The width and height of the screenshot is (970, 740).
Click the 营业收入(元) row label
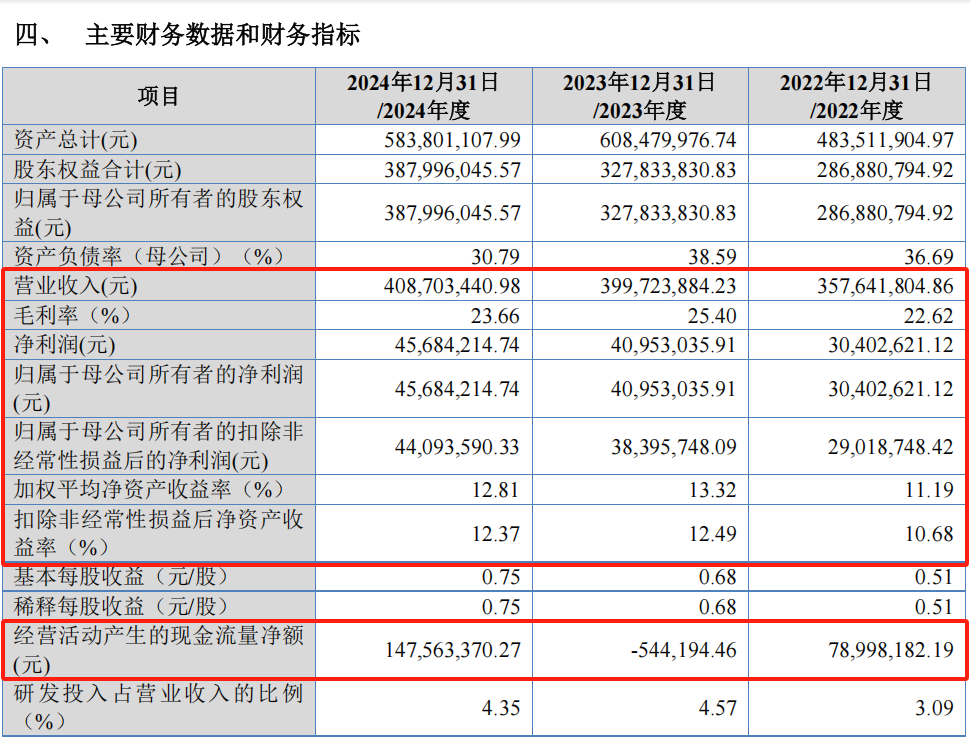(x=76, y=286)
